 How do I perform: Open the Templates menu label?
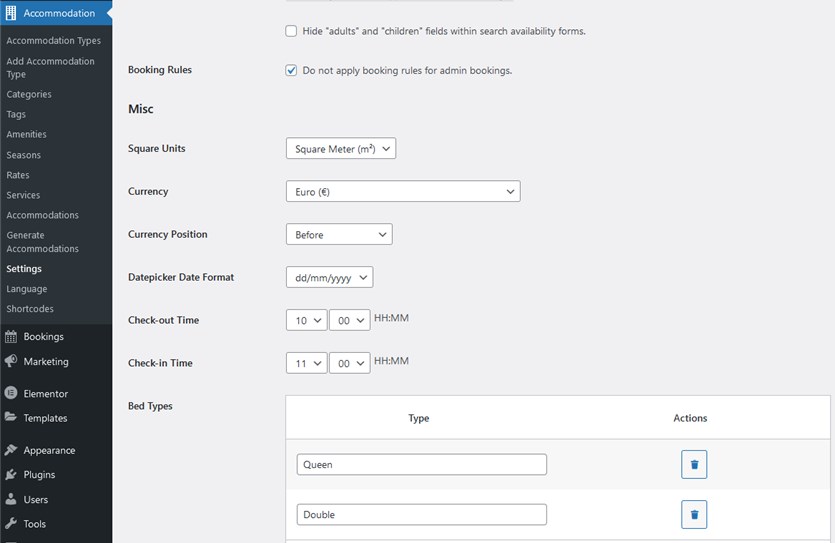point(45,418)
